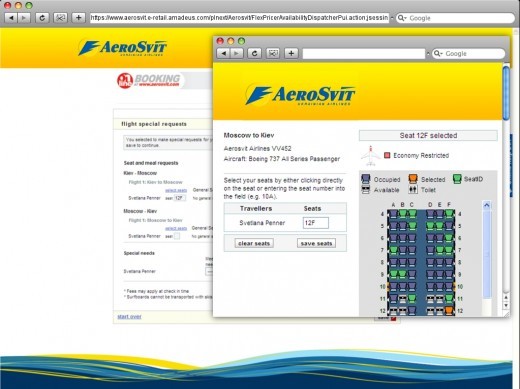Click the Online Booking logo in the main window
Image resolution: width=520 pixels, height=389 pixels.
(149, 80)
